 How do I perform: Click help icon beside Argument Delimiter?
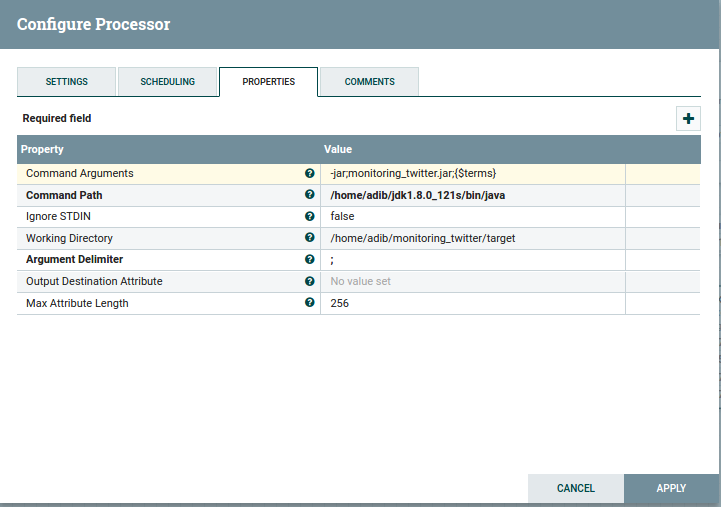[310, 260]
